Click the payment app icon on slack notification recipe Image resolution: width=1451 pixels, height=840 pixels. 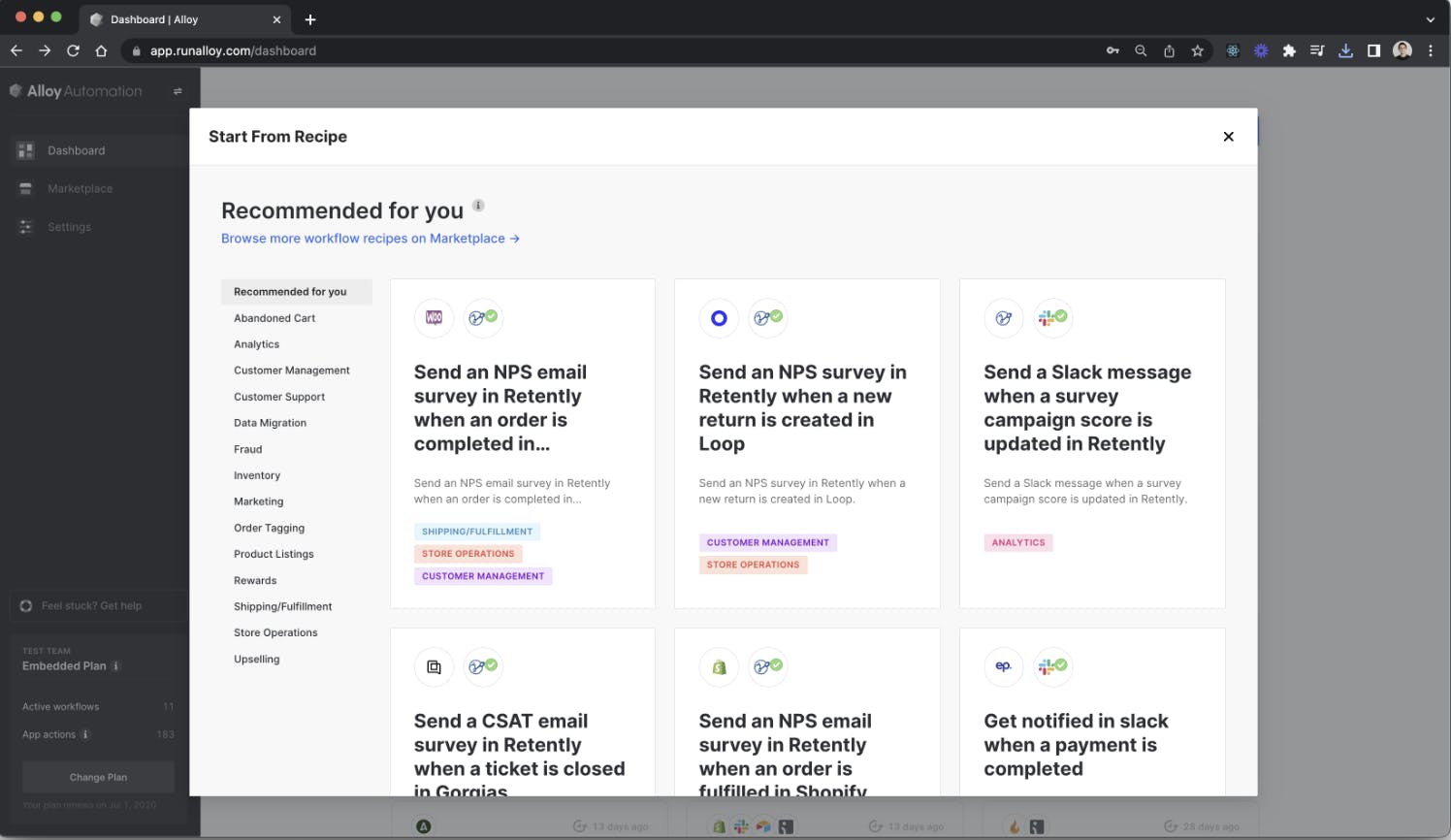coord(1003,667)
